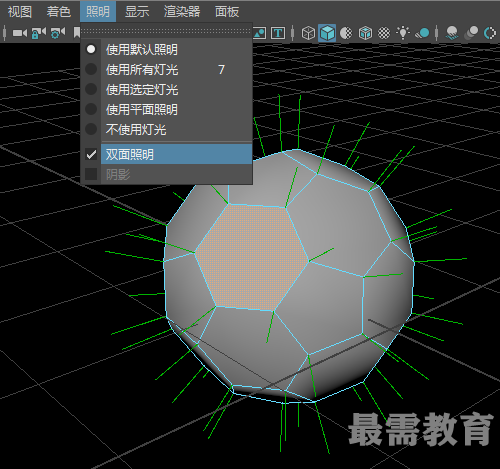This screenshot has width=500, height=469.
Task: Open the 面板 menu
Action: pos(227,12)
